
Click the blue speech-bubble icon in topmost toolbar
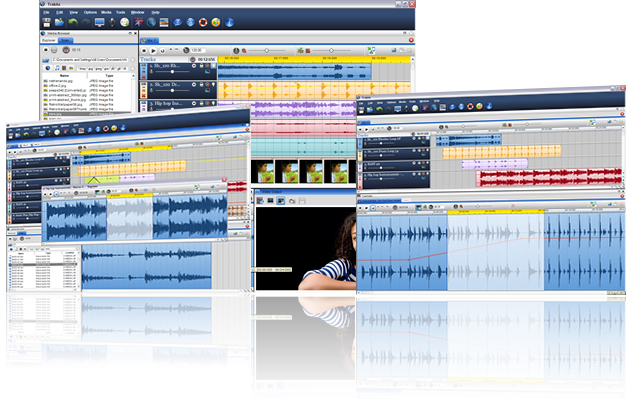click(177, 22)
